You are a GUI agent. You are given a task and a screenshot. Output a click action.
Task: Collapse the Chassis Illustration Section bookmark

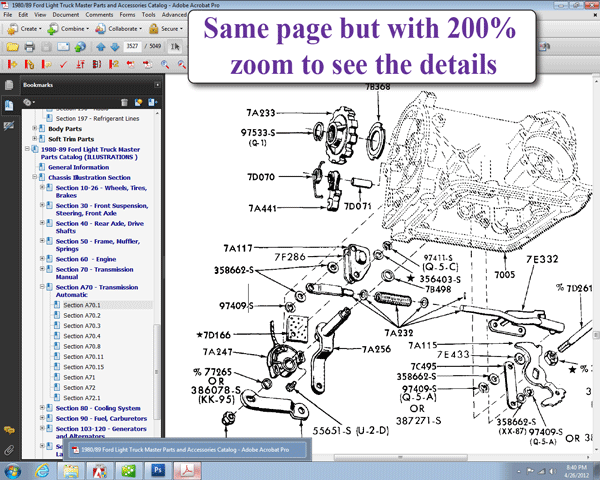click(x=34, y=177)
